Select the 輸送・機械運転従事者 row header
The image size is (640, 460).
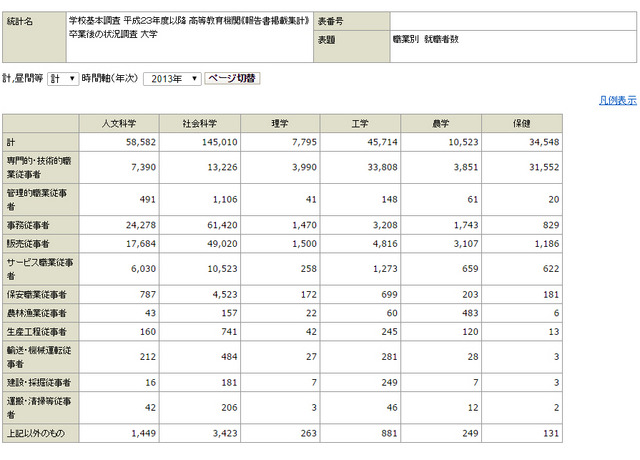[x=40, y=357]
